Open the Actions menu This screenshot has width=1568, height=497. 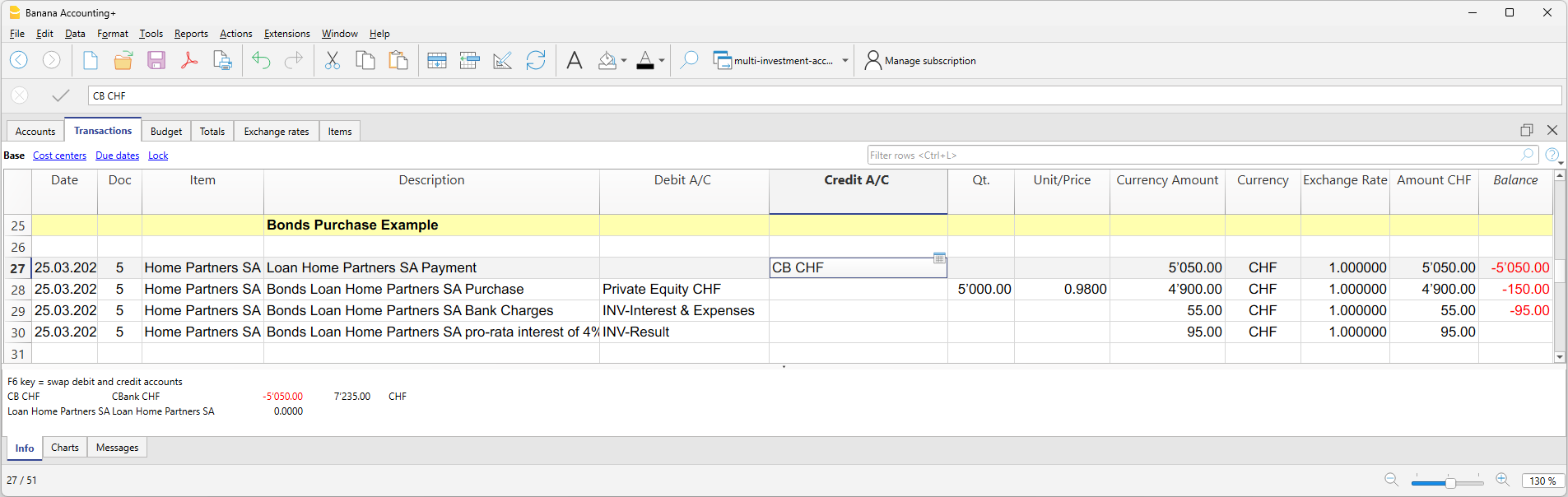click(235, 34)
